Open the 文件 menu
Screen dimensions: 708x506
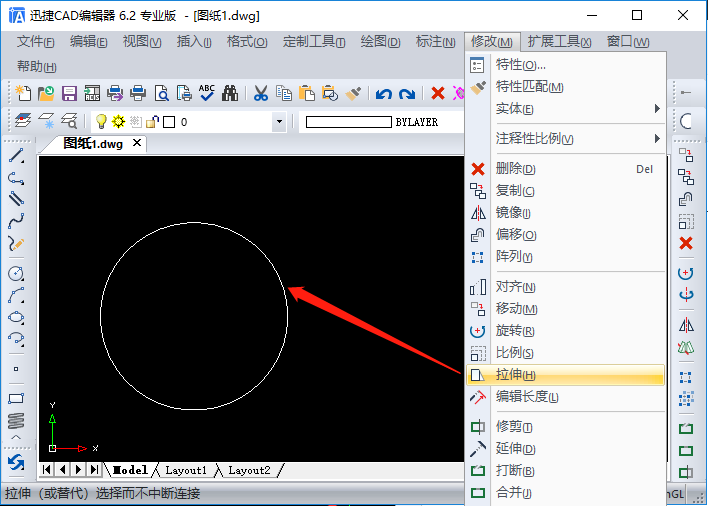pos(35,42)
